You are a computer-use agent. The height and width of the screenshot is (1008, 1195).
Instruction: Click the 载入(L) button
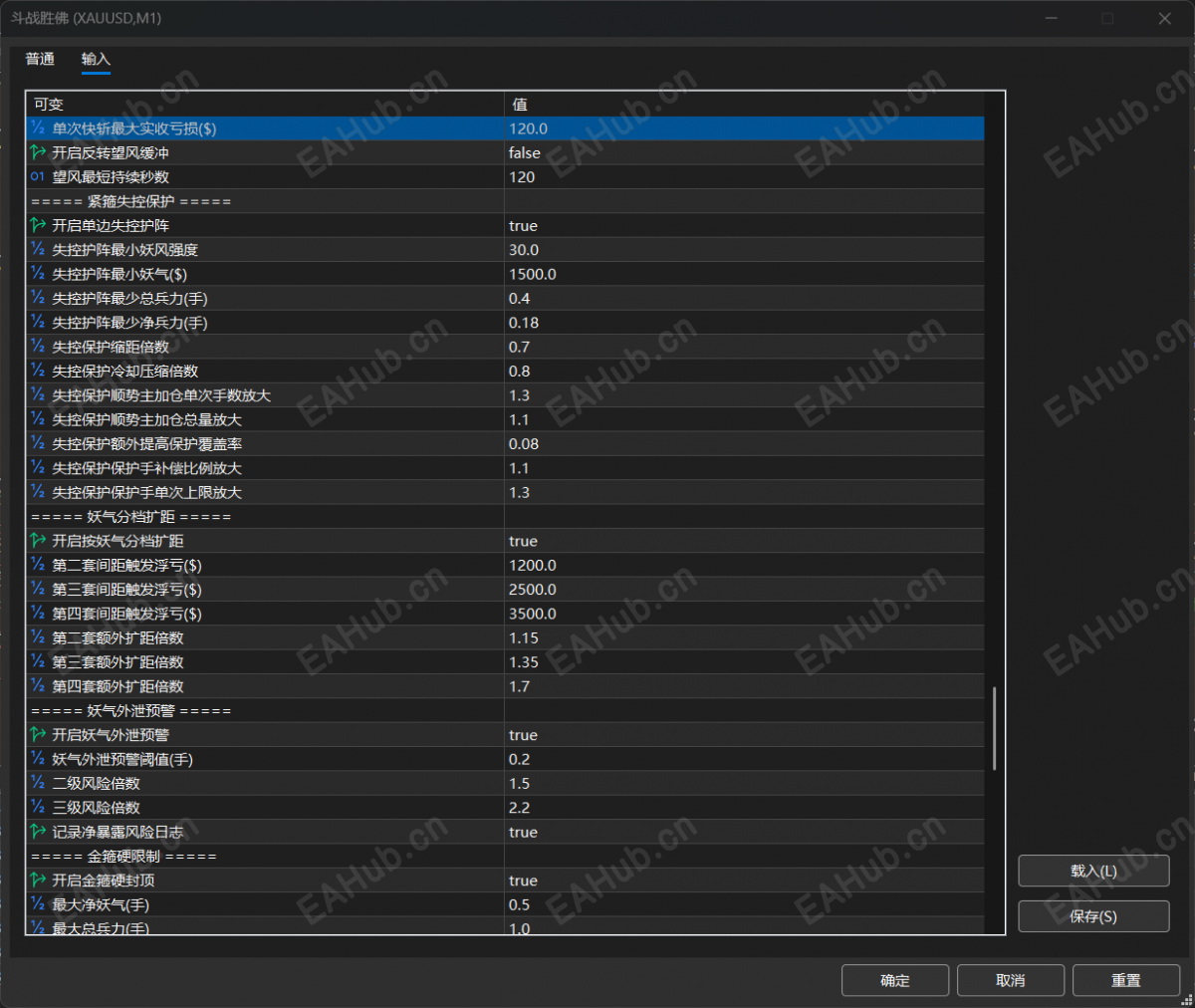pos(1093,872)
